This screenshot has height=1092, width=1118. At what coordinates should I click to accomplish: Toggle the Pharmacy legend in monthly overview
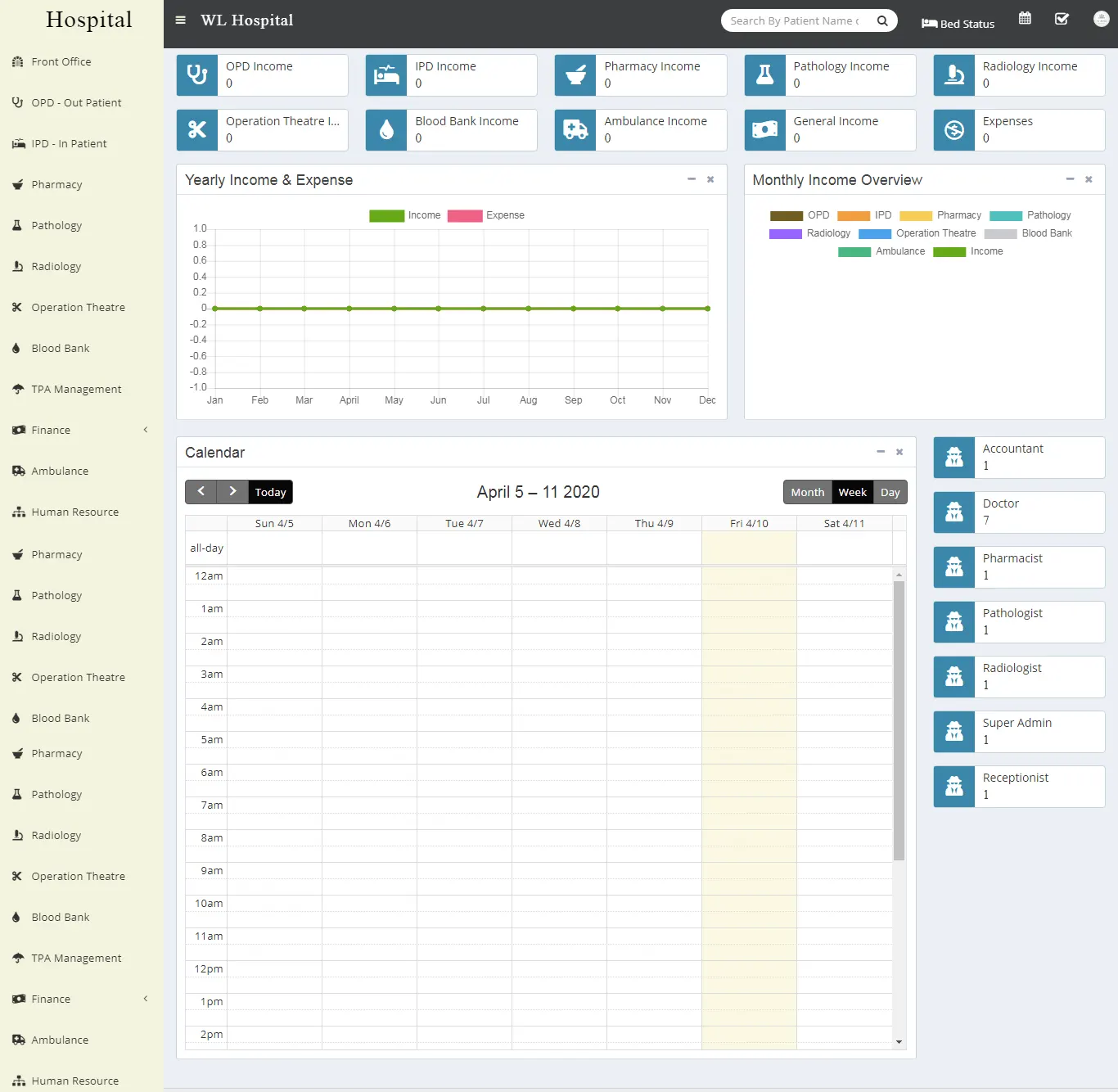[940, 215]
